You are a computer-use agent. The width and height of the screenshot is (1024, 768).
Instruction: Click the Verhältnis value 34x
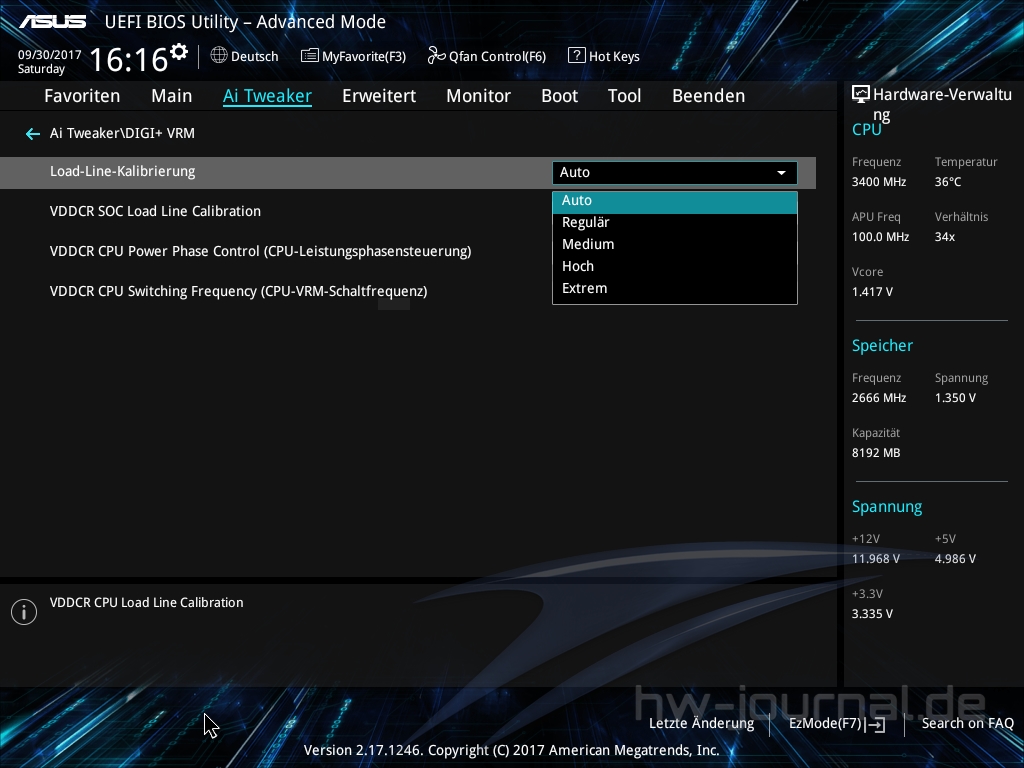pos(944,237)
